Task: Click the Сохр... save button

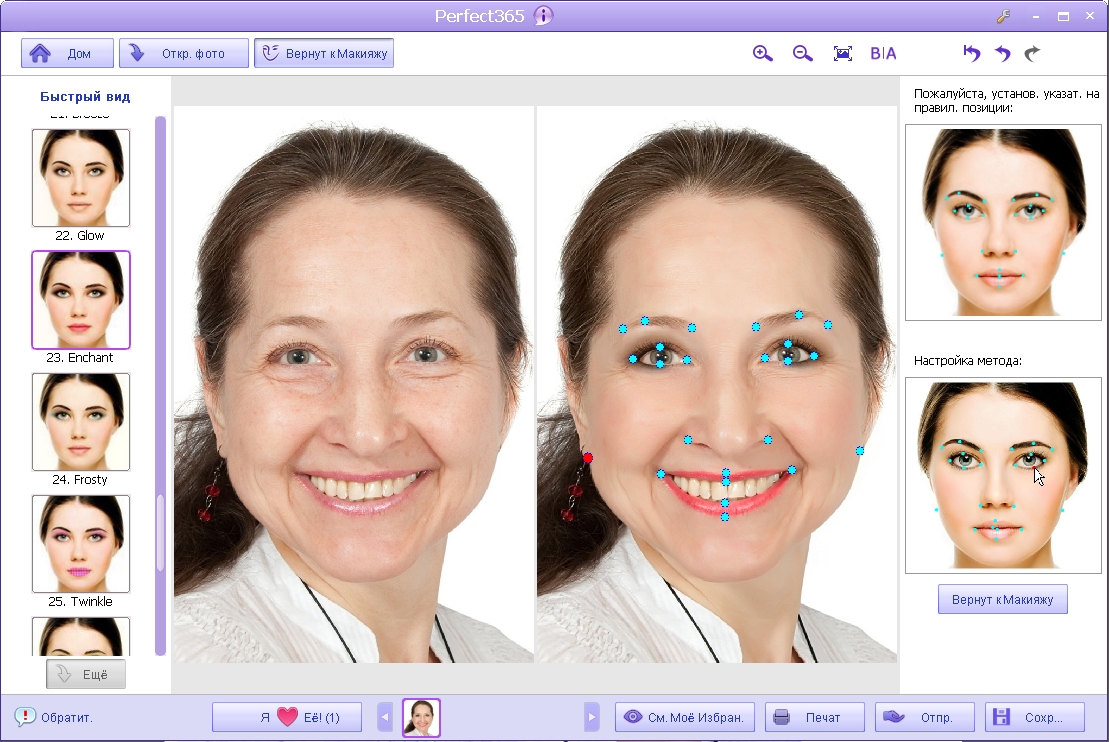Action: pyautogui.click(x=1035, y=717)
